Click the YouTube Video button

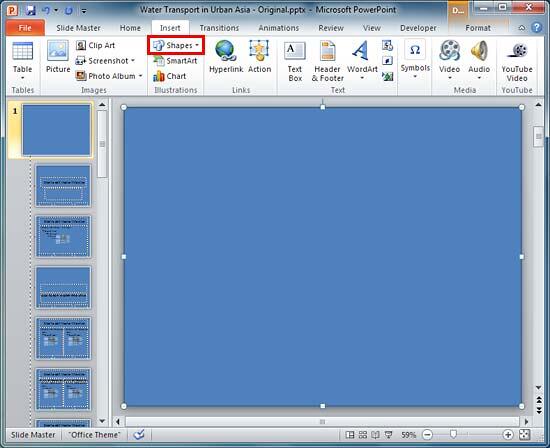(x=517, y=61)
